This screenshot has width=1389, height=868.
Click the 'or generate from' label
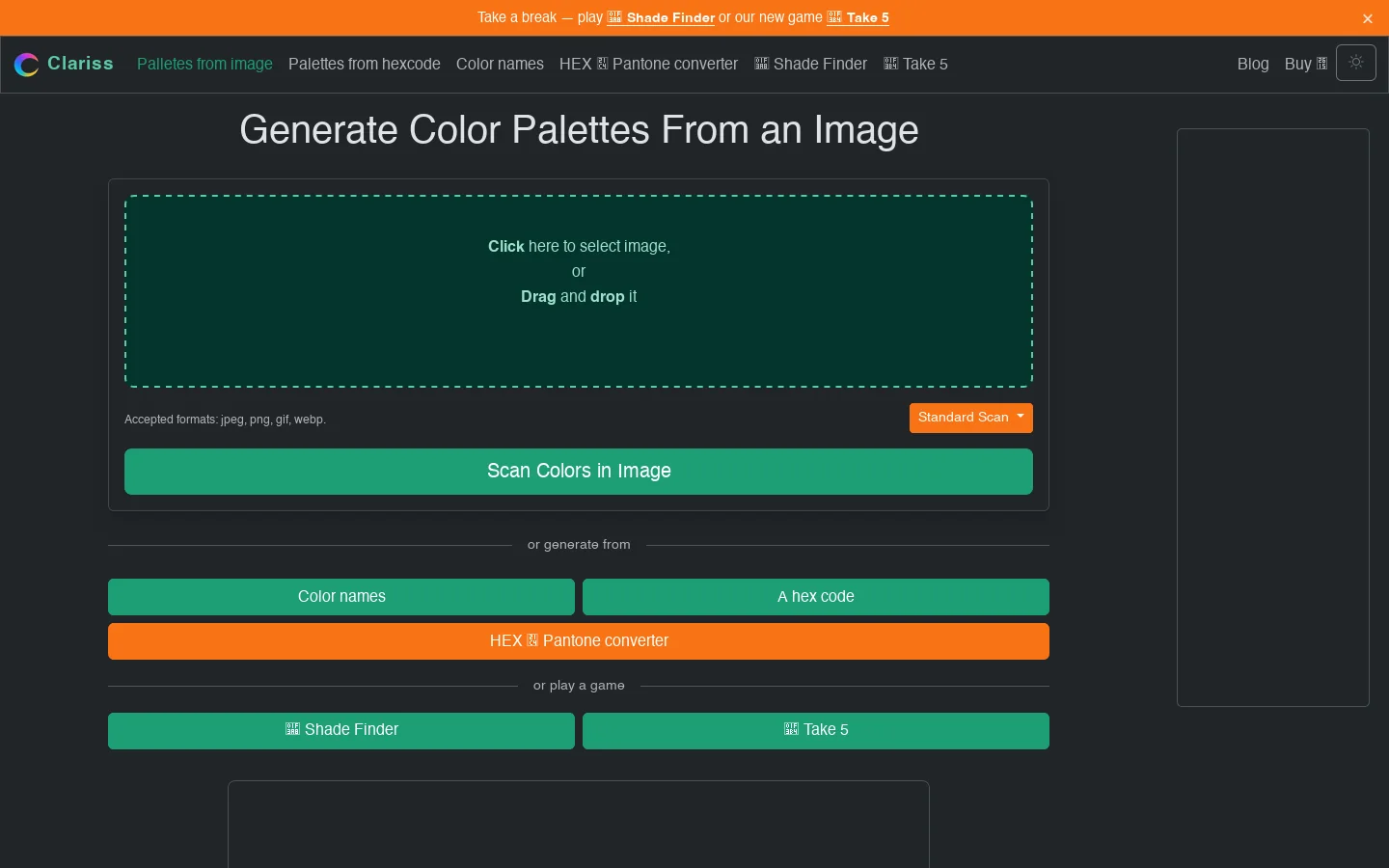tap(579, 545)
